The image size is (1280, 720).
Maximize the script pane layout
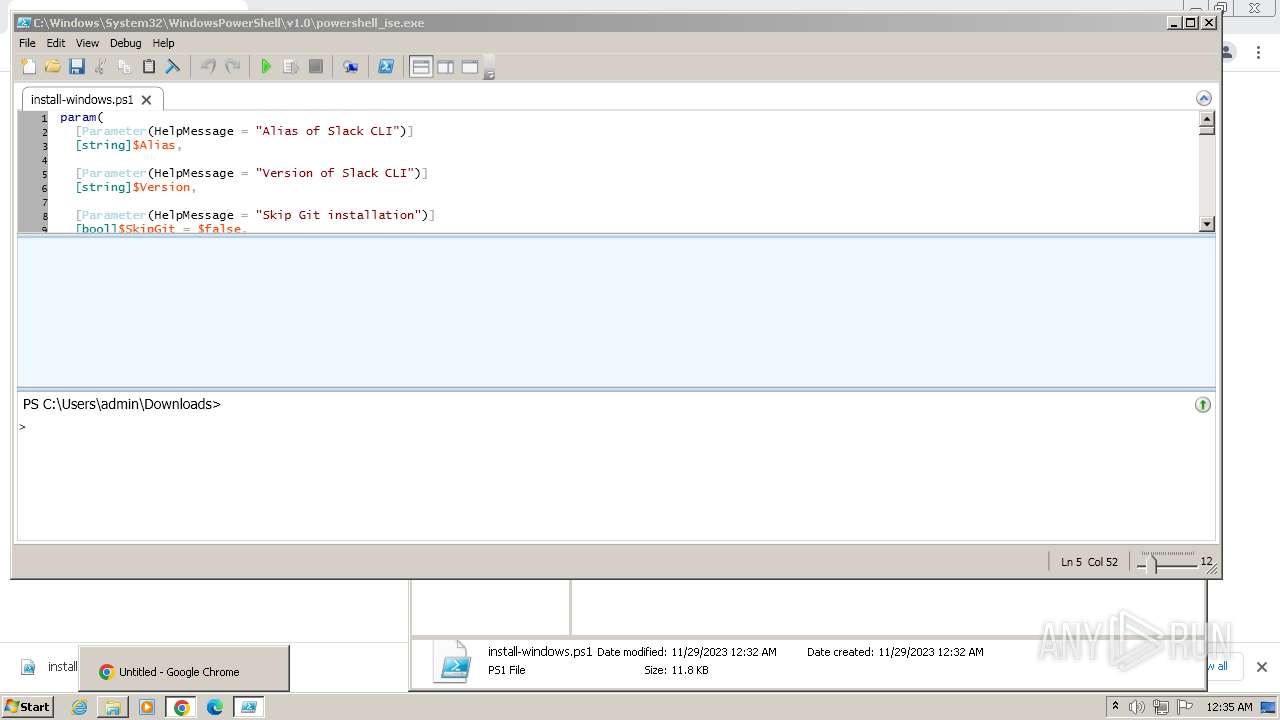470,67
